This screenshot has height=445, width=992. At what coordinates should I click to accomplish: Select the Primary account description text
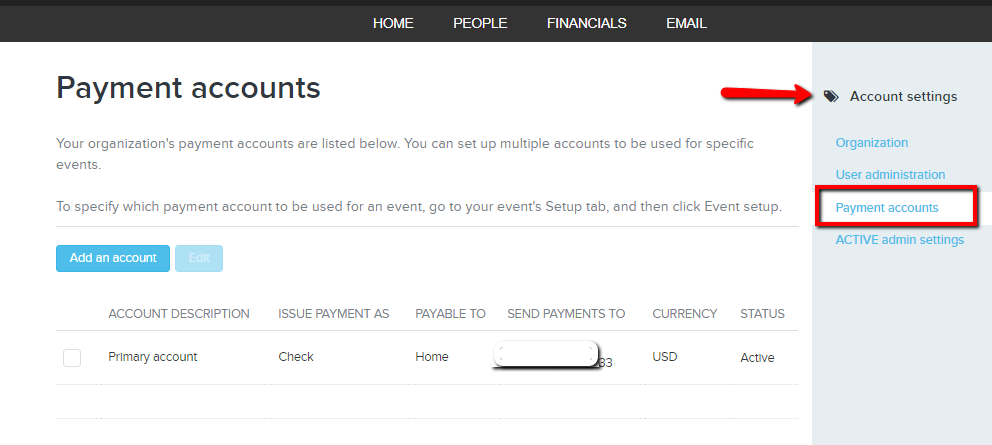click(152, 357)
